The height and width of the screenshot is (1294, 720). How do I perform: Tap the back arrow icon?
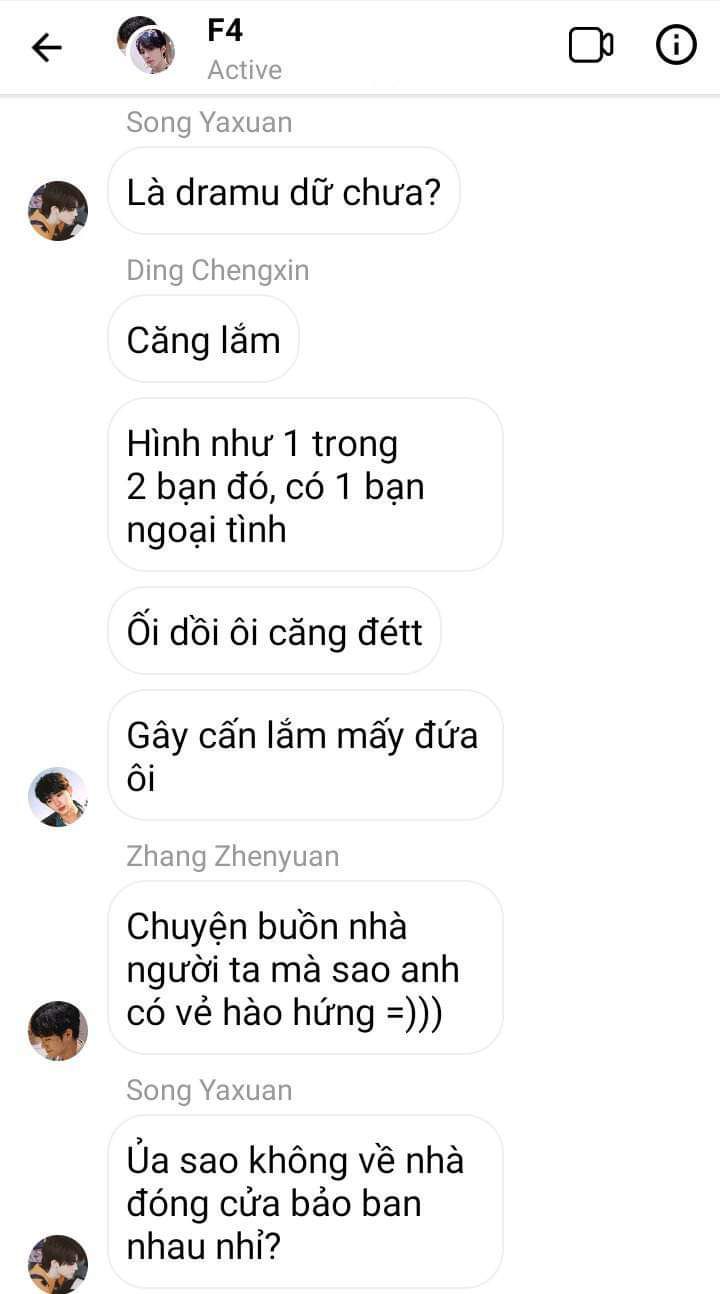tap(47, 47)
